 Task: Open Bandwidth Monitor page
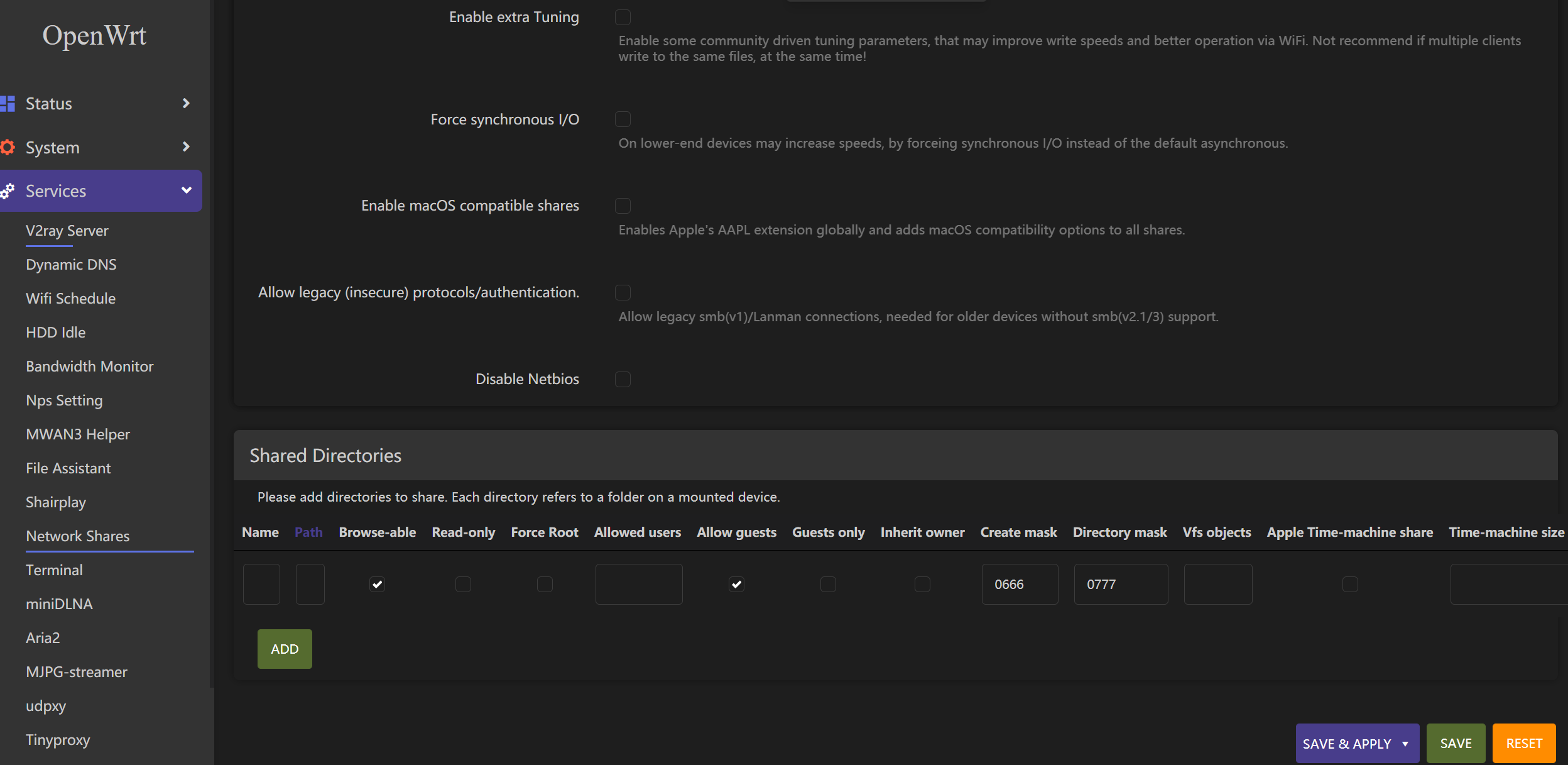pyautogui.click(x=89, y=366)
